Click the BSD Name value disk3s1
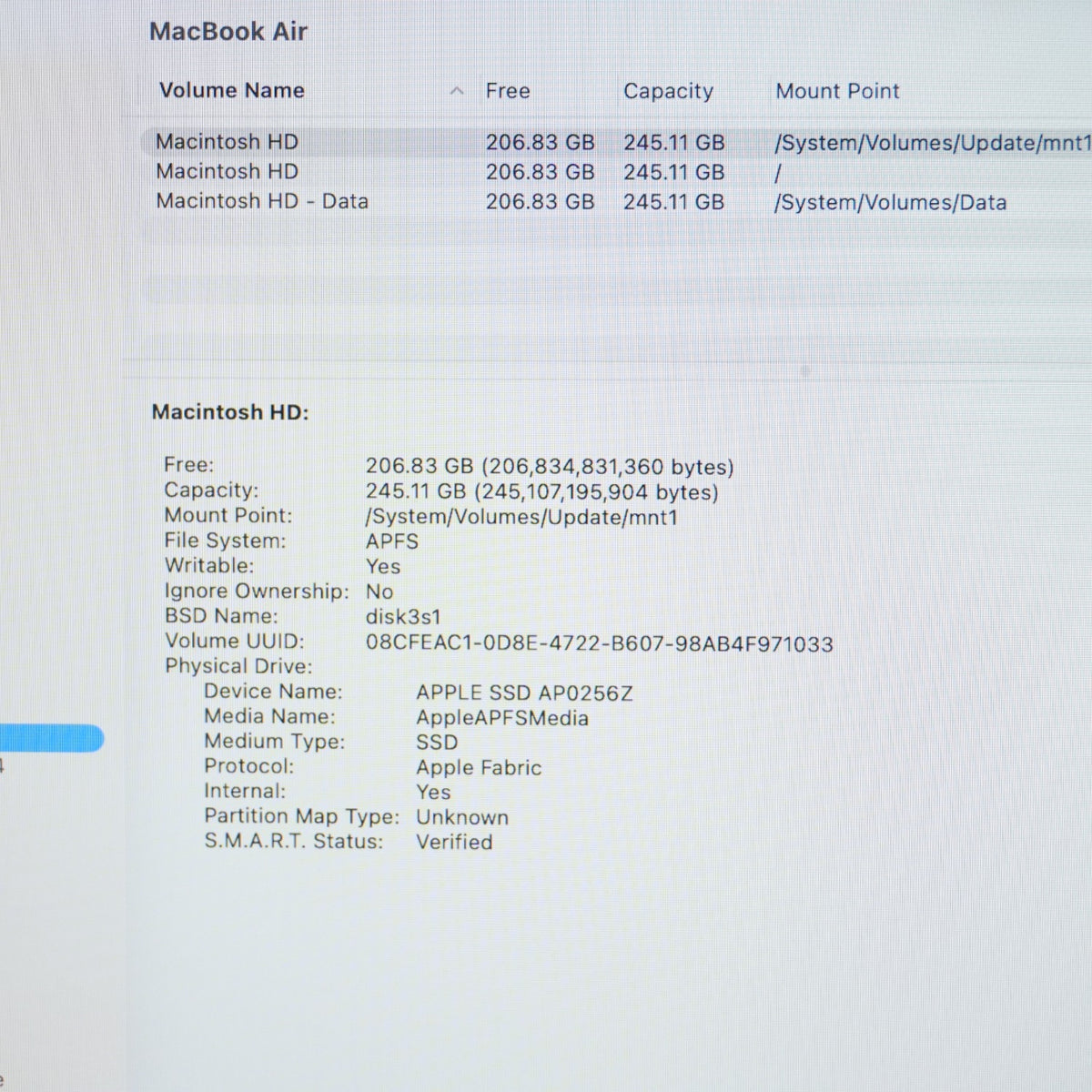The height and width of the screenshot is (1092, 1092). point(403,617)
